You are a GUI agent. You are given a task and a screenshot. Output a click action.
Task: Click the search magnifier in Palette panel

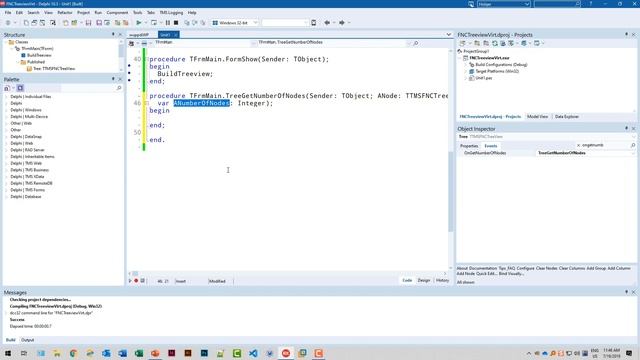tap(119, 88)
